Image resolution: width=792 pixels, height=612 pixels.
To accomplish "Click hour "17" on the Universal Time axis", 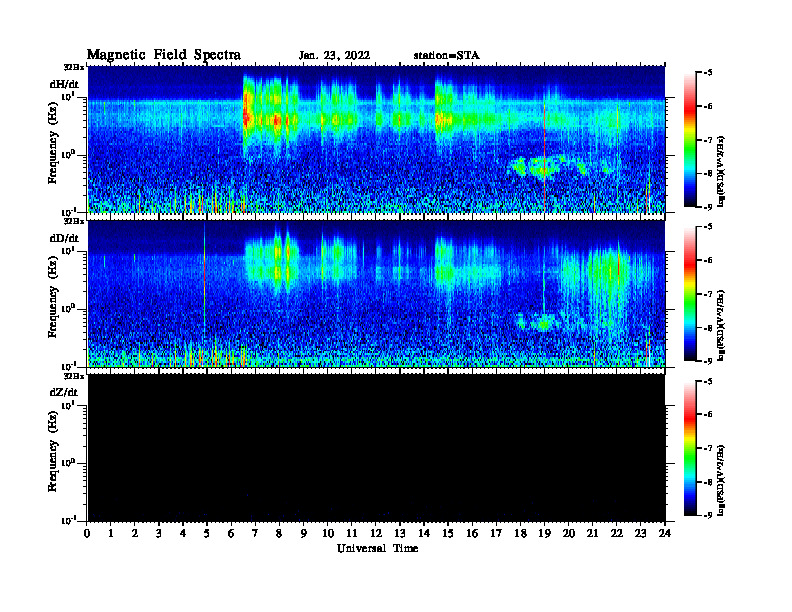I will (496, 533).
